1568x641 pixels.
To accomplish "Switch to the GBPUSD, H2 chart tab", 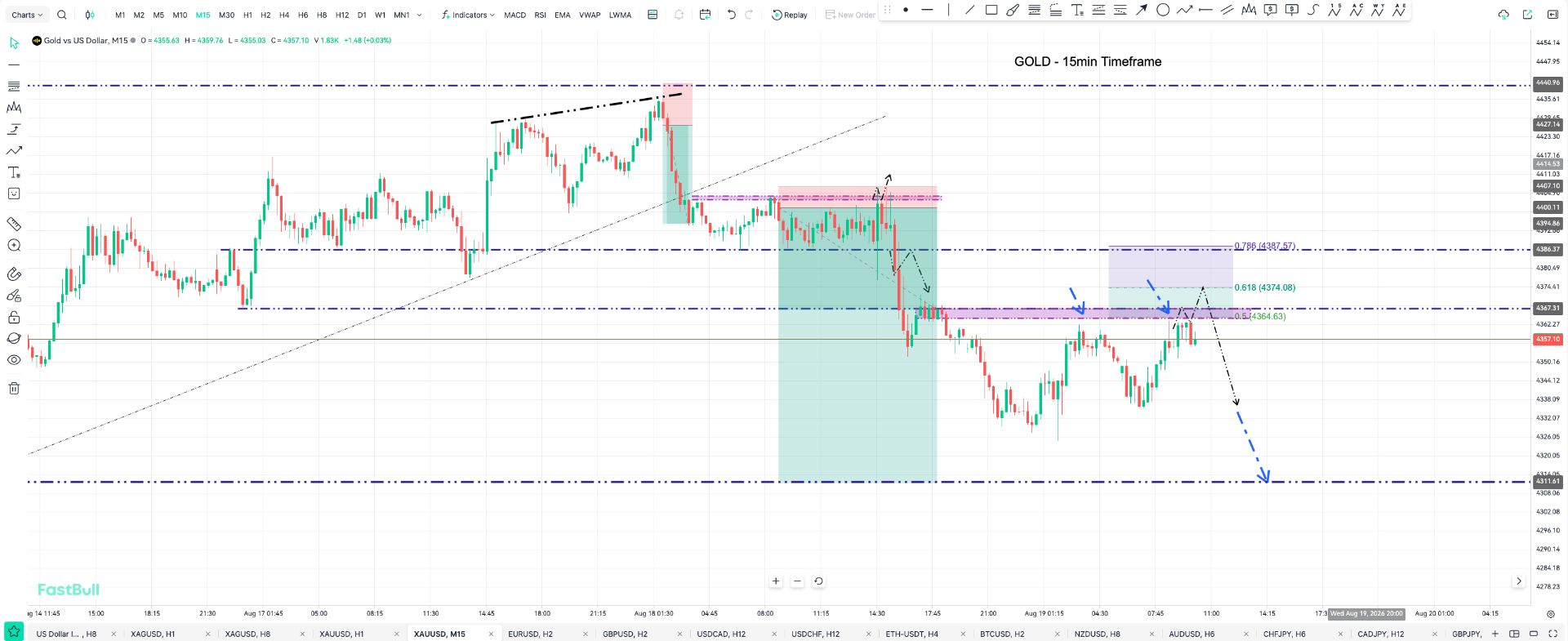I will [x=625, y=634].
